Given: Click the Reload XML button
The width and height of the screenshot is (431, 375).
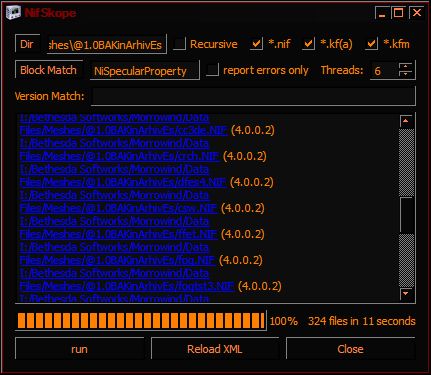Looking at the screenshot, I should (x=215, y=349).
